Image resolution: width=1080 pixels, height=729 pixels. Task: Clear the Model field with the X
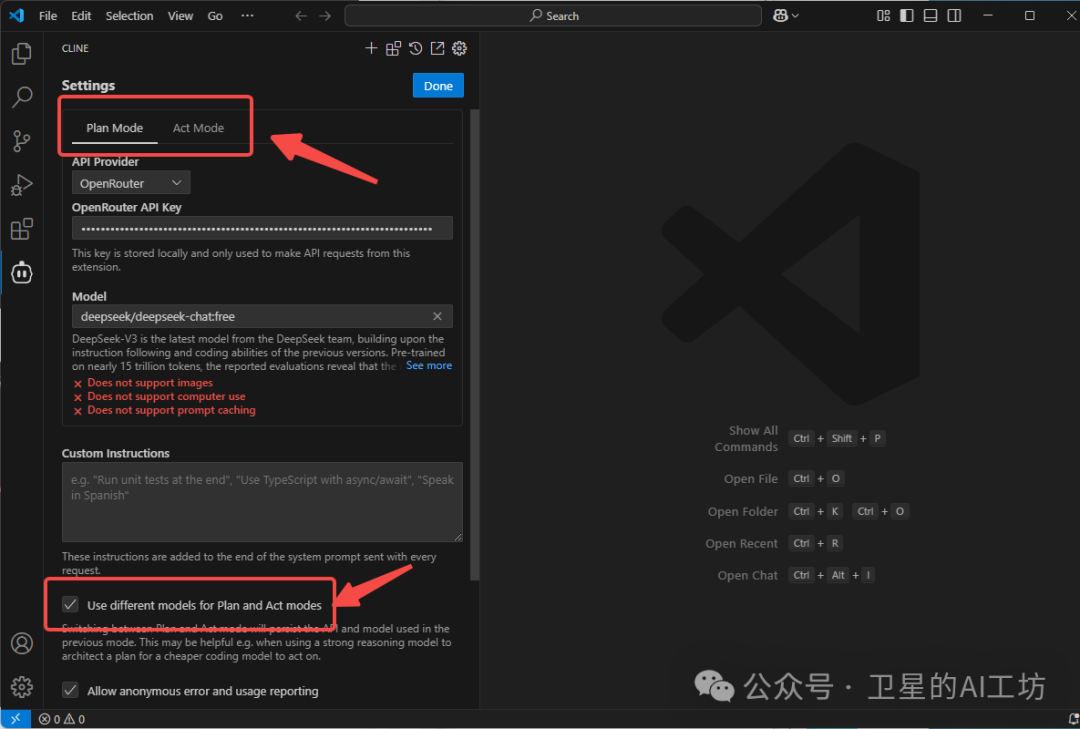click(437, 316)
